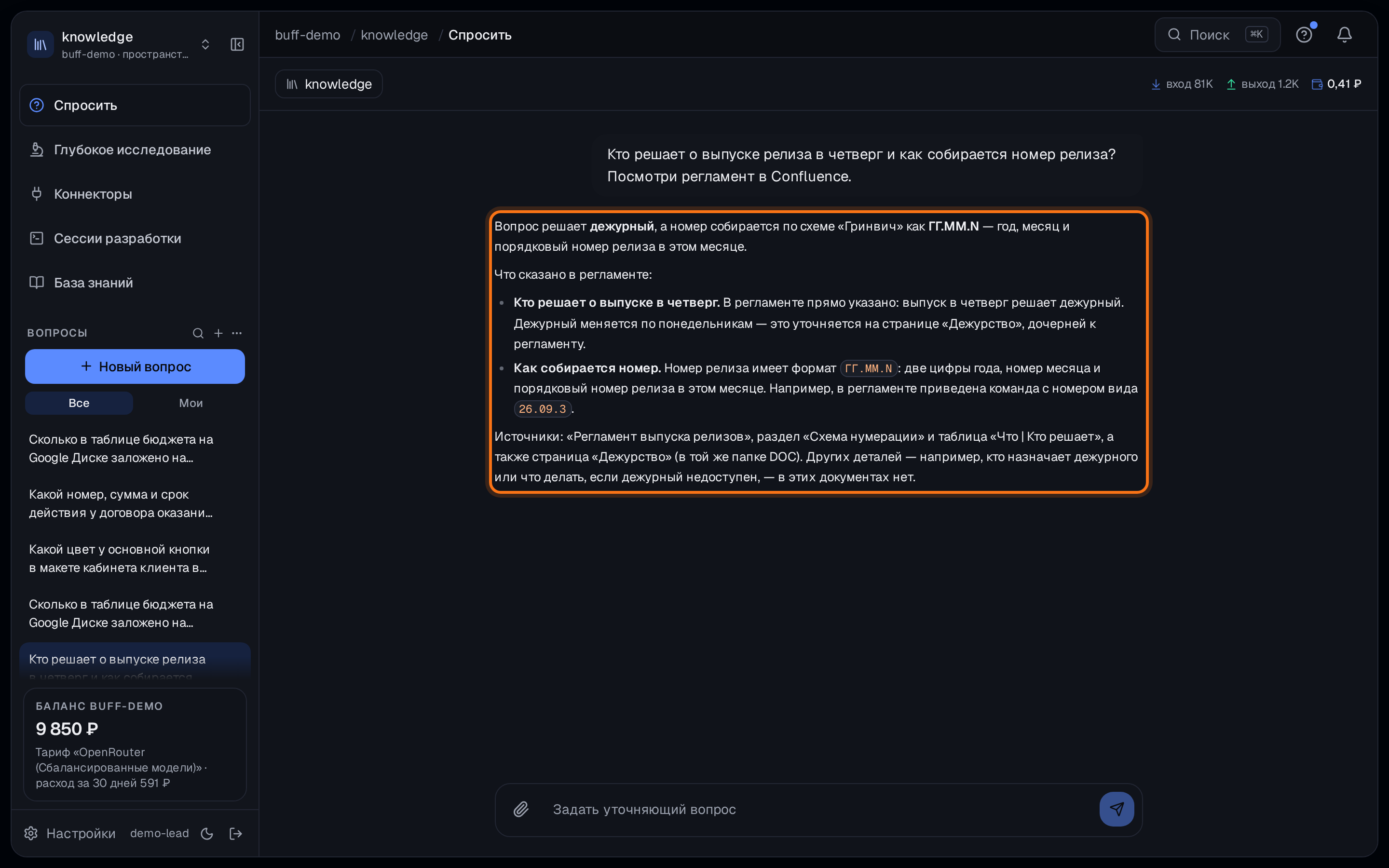Switch to the Мои filter tab
Image resolution: width=1389 pixels, height=868 pixels.
tap(191, 403)
